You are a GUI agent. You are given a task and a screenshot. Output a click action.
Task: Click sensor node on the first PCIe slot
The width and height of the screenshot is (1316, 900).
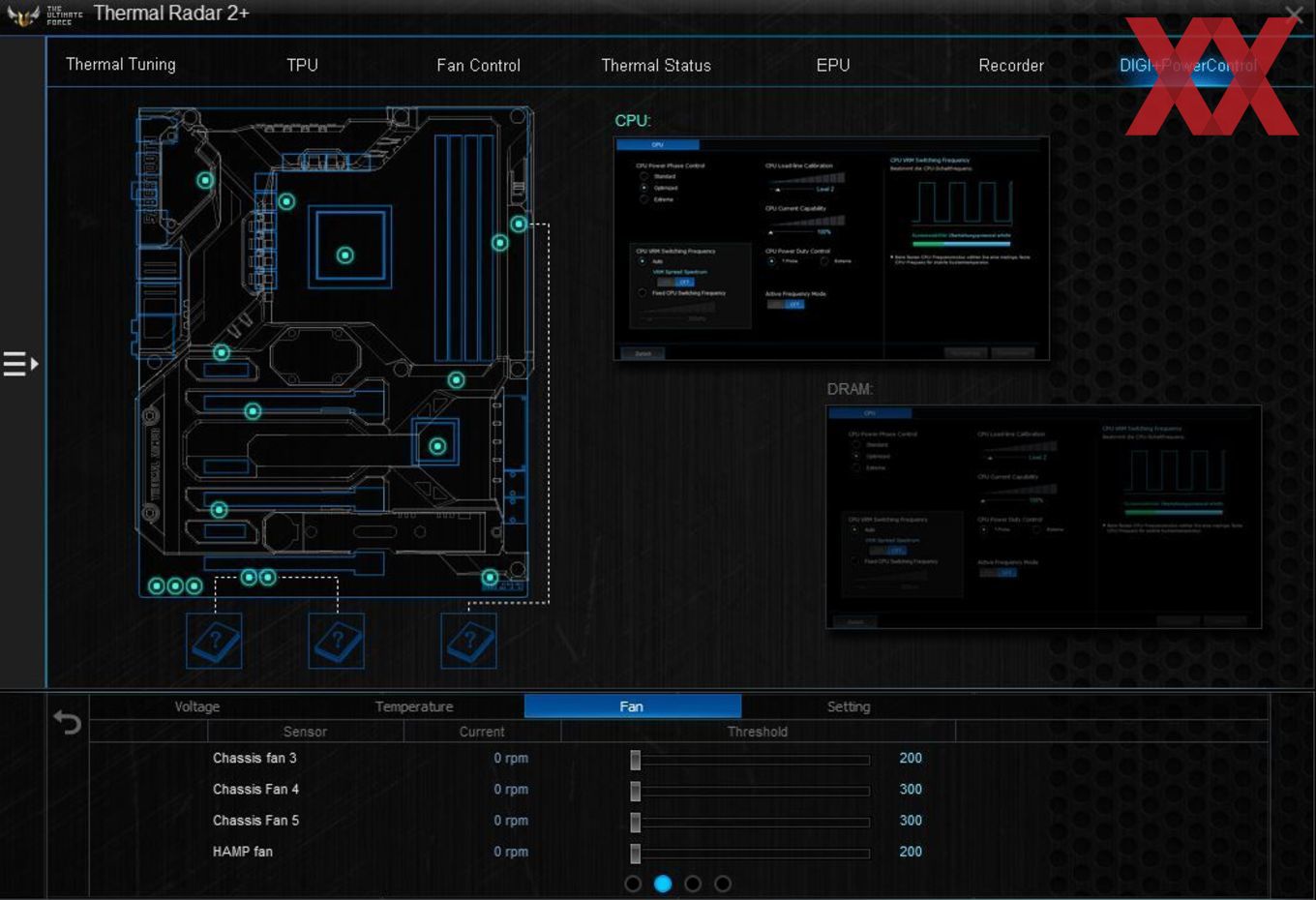point(253,411)
